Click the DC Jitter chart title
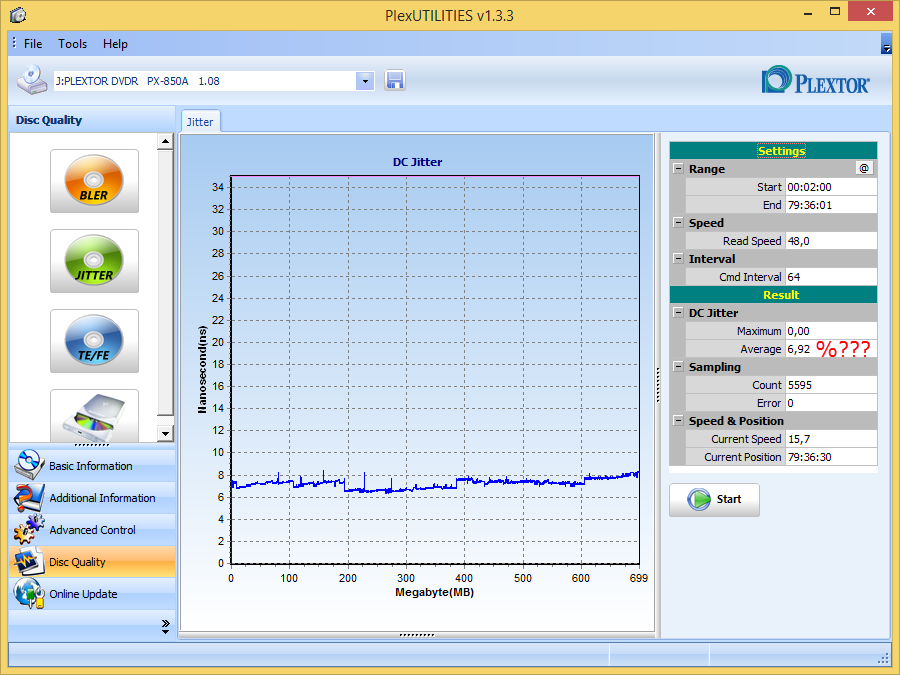 click(417, 162)
